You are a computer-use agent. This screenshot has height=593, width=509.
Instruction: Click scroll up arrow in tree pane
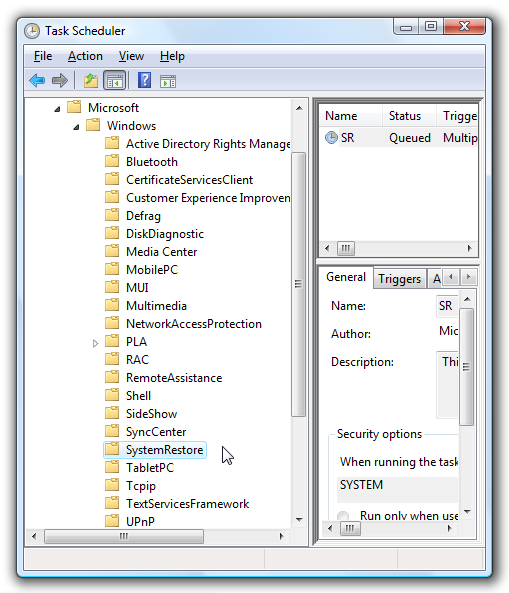point(299,108)
